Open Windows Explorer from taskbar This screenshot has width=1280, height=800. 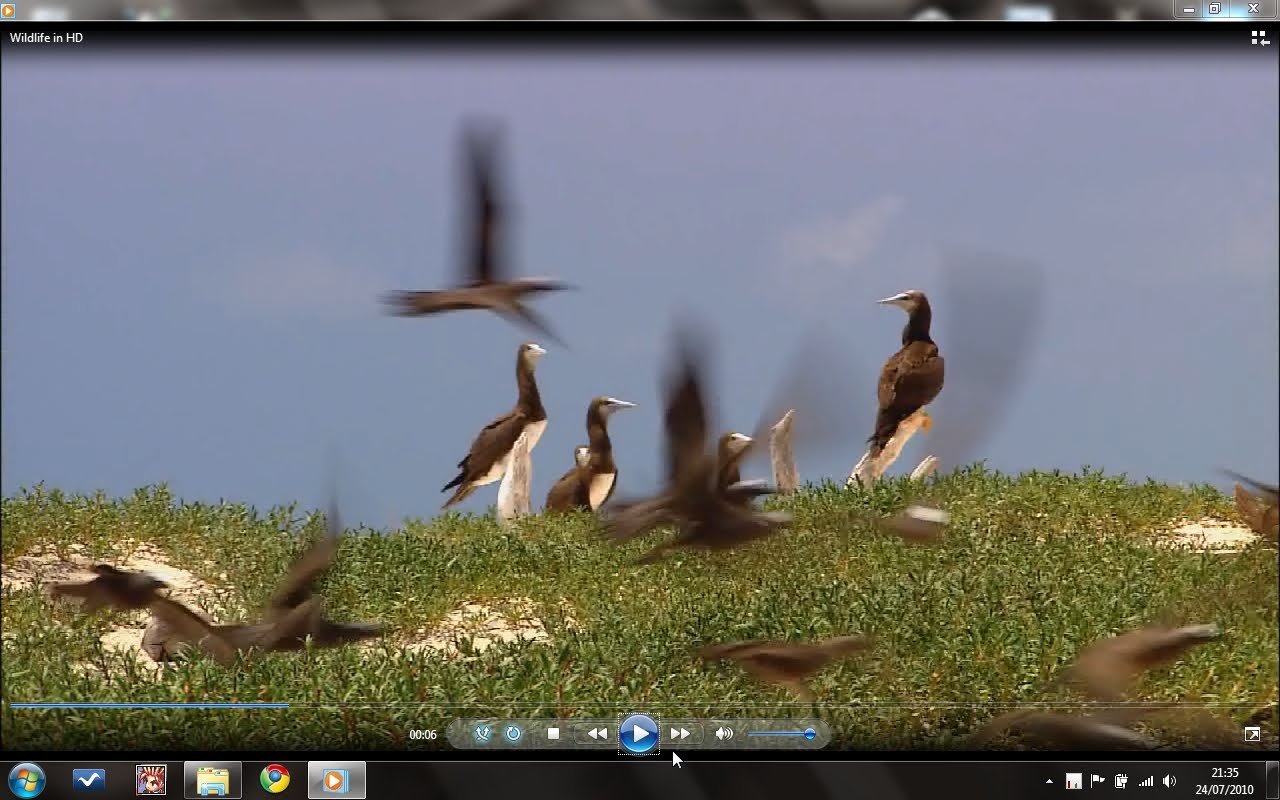212,780
